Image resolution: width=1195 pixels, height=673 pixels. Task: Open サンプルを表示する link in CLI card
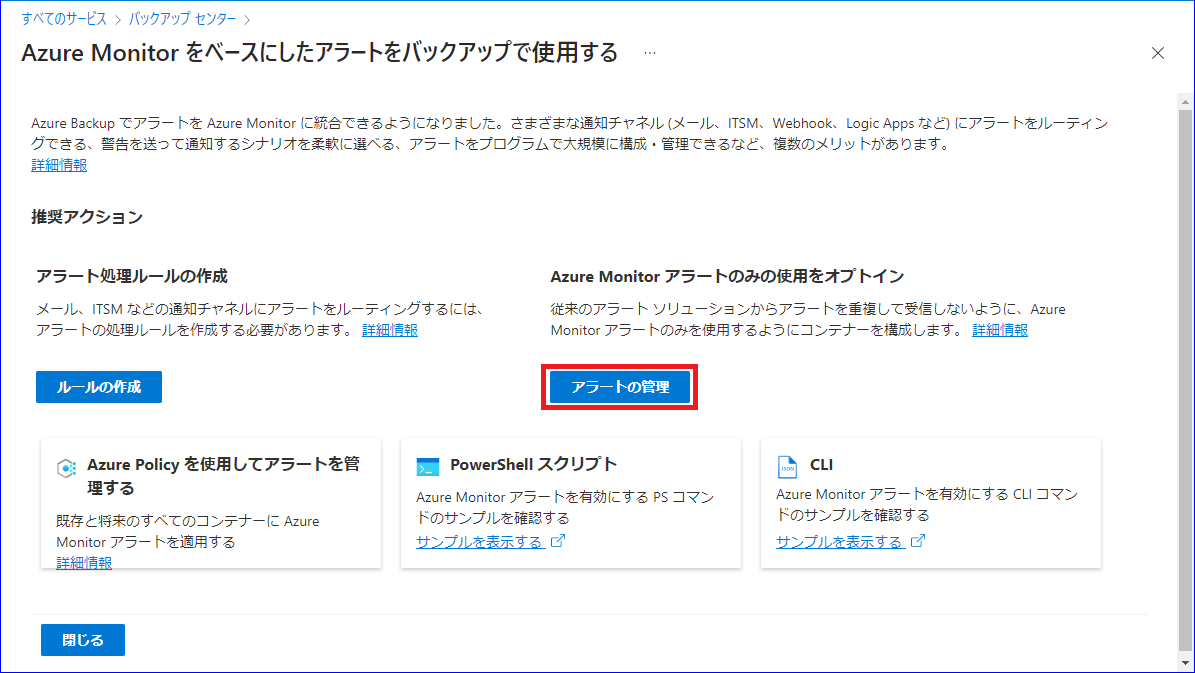tap(839, 542)
